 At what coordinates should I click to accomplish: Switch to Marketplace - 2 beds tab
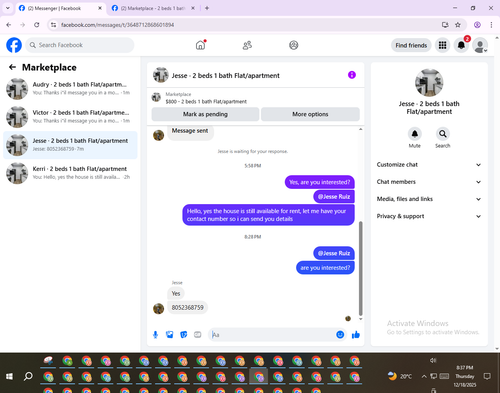tap(153, 8)
